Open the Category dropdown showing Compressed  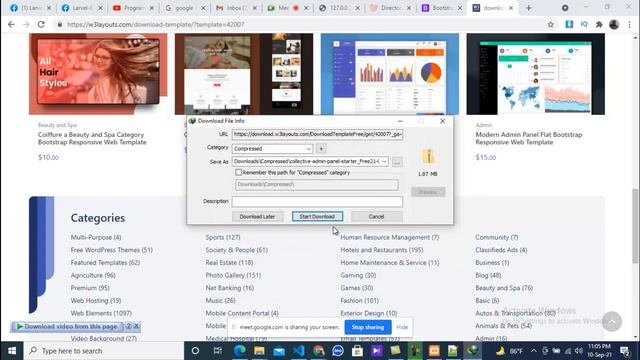point(272,149)
